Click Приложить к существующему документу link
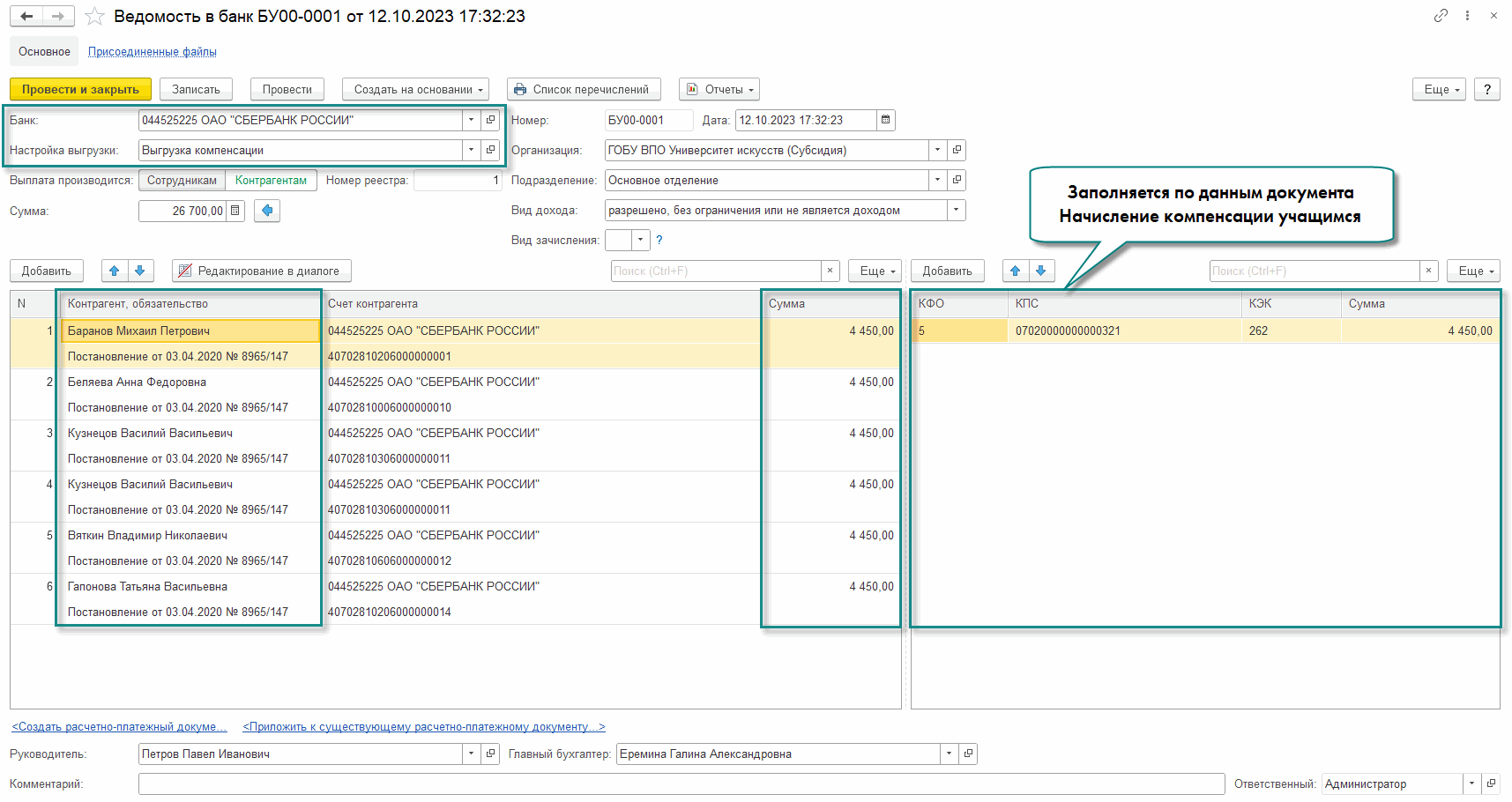This screenshot has height=802, width=1512. (424, 727)
